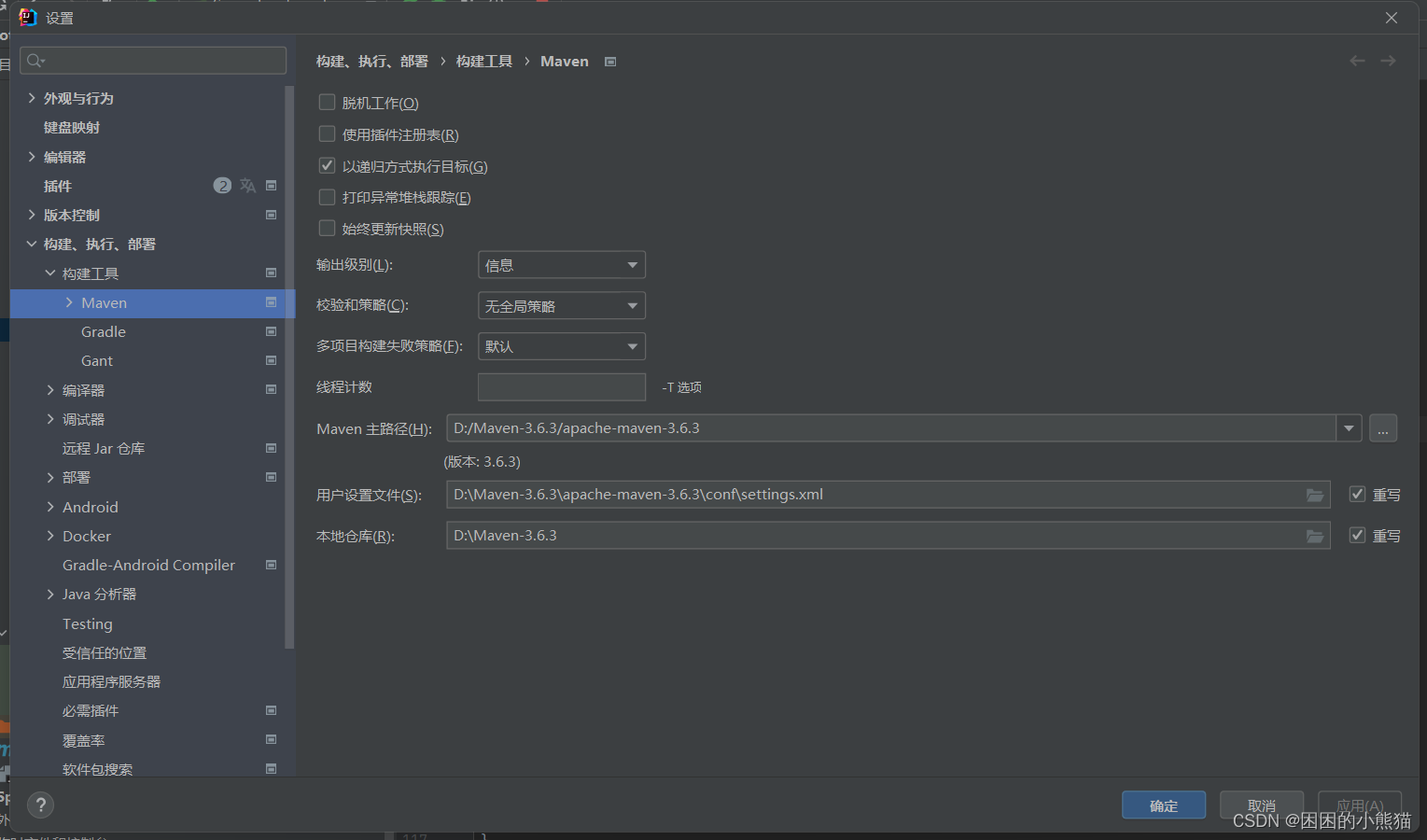Screen dimensions: 1427x840
Task: Click project-level icon on 版本控制 row
Action: click(x=272, y=215)
